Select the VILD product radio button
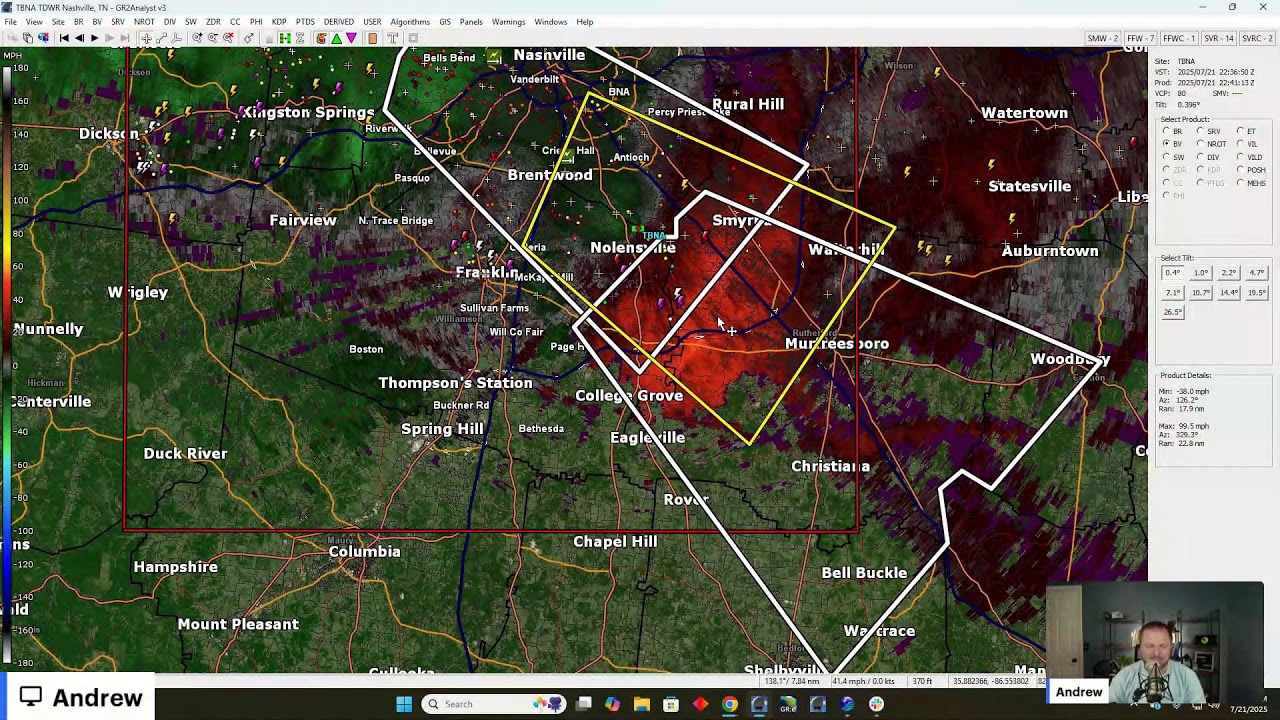 [1240, 156]
